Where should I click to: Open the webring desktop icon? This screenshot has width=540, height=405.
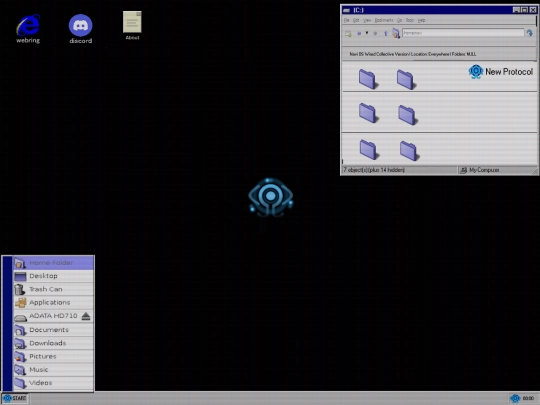tap(28, 28)
